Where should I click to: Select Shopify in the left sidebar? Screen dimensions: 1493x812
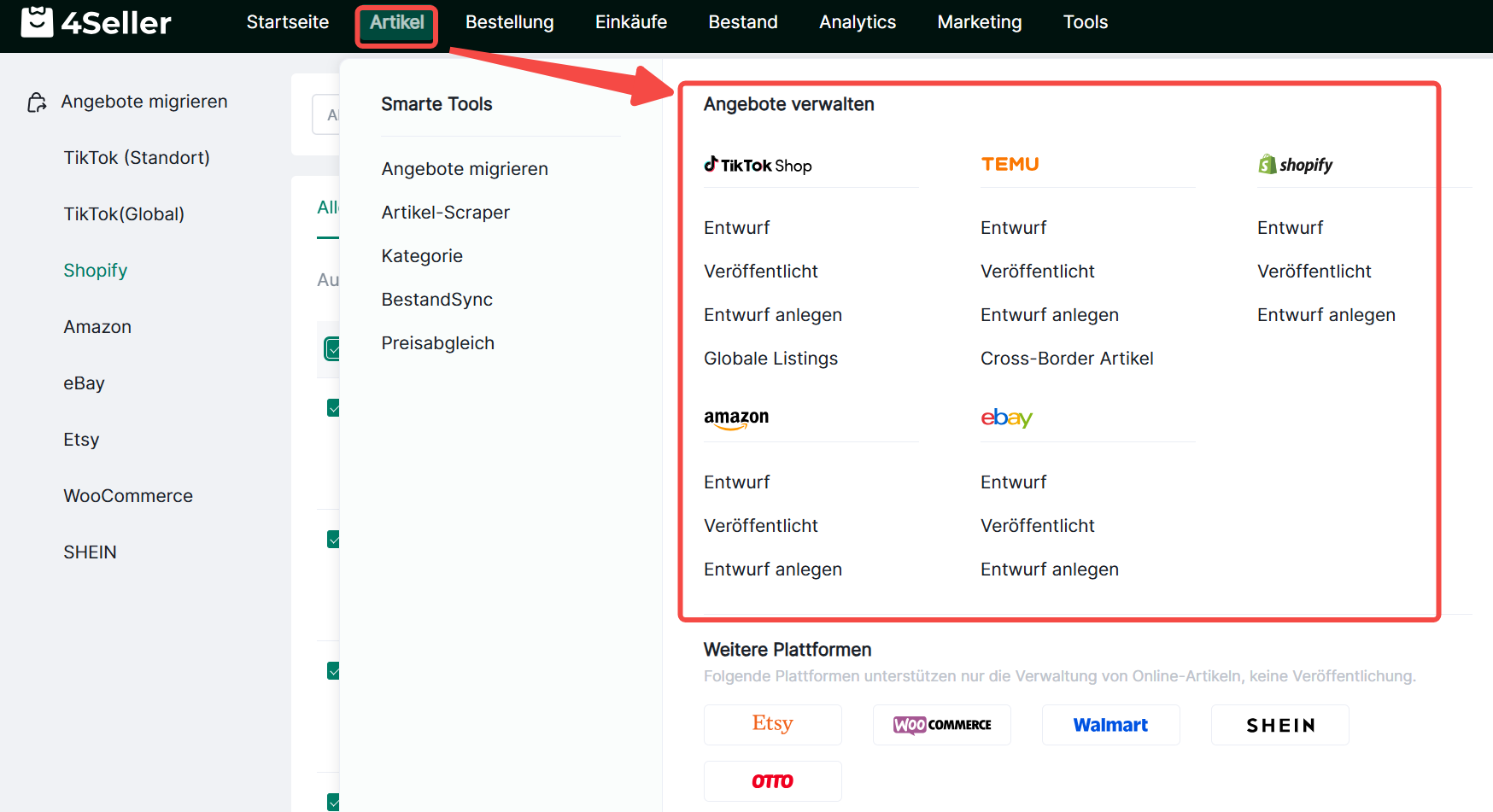(x=96, y=271)
